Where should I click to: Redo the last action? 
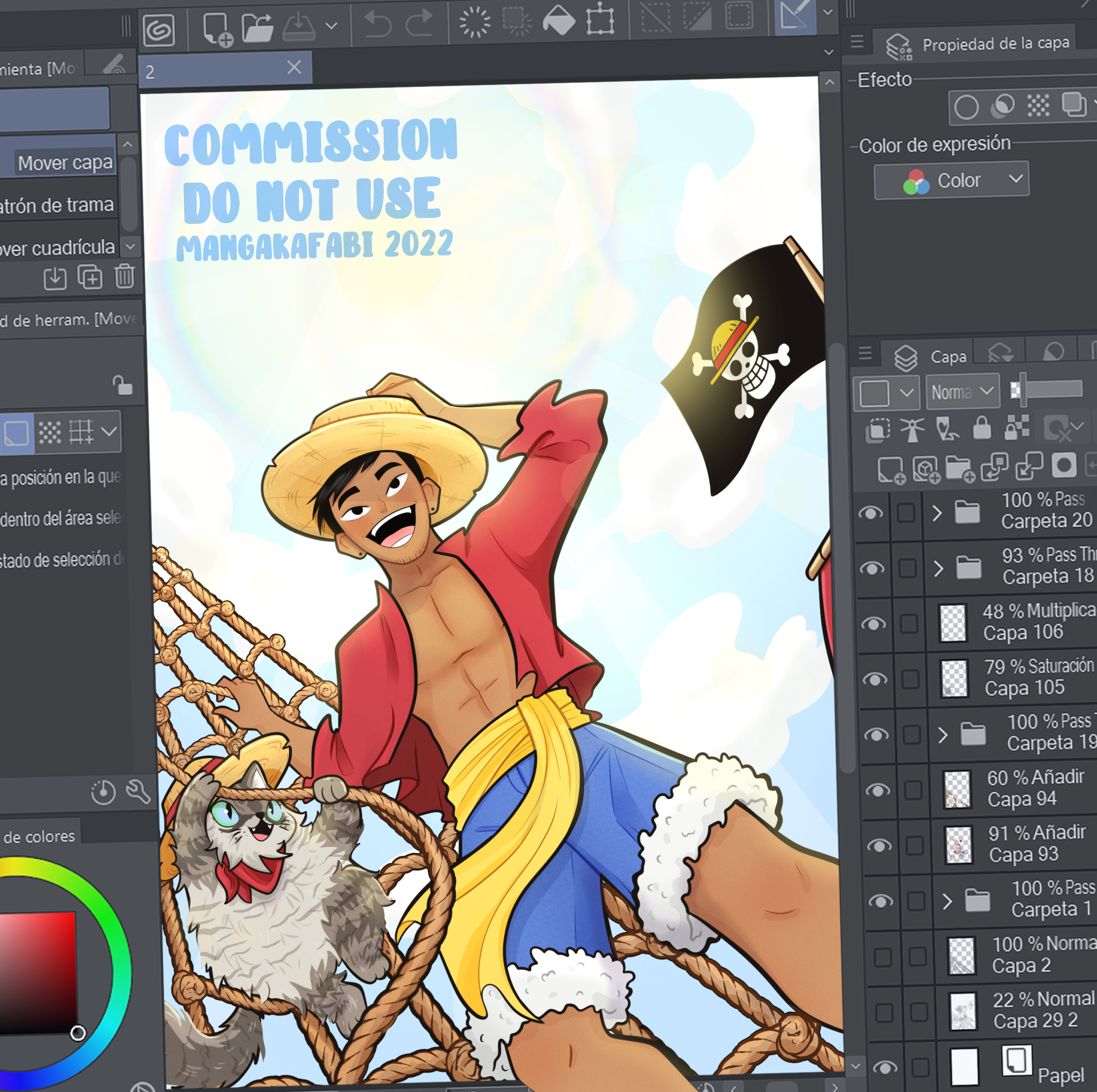point(419,23)
